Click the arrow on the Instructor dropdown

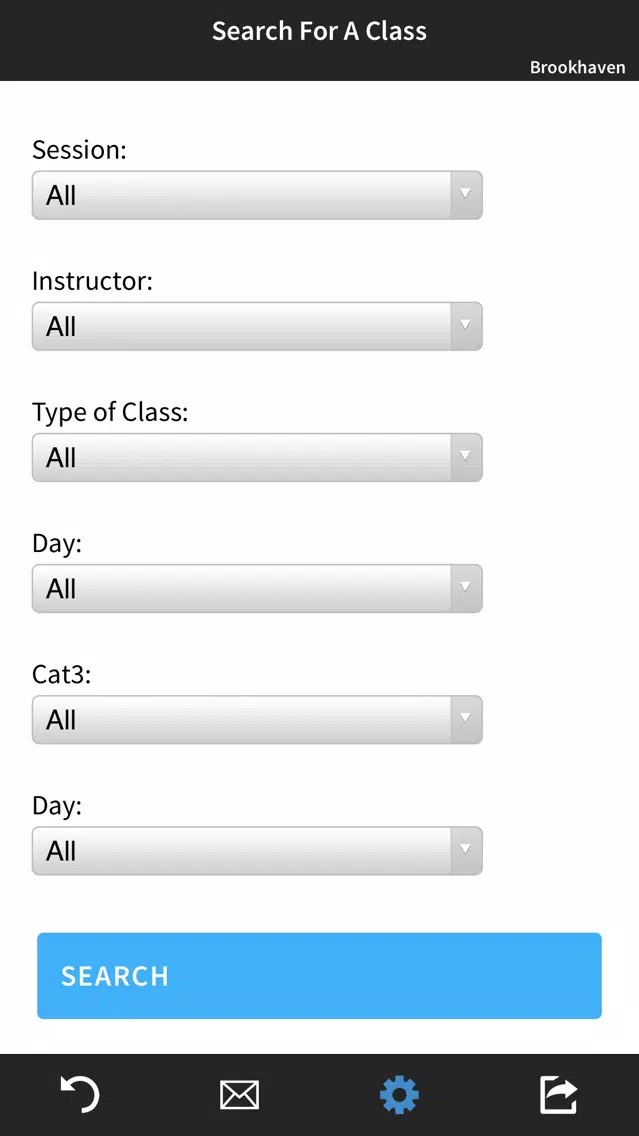(x=466, y=326)
